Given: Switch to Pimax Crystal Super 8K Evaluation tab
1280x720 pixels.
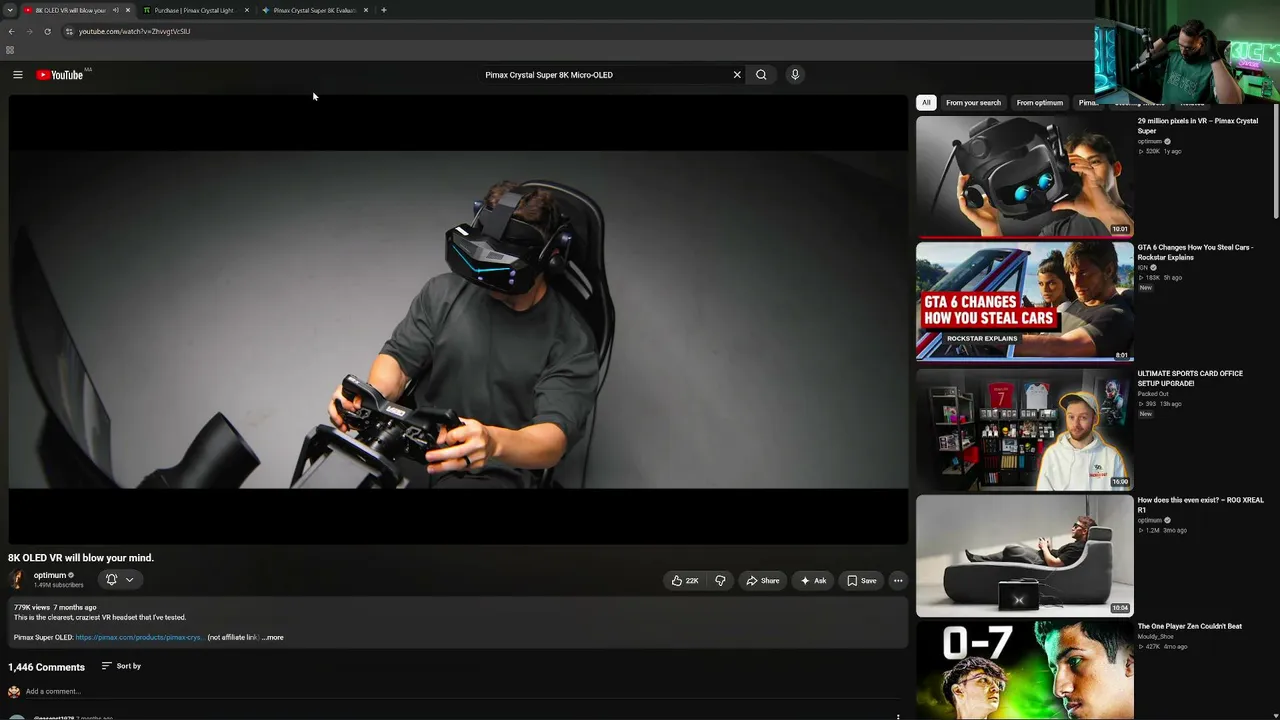Looking at the screenshot, I should coord(314,10).
